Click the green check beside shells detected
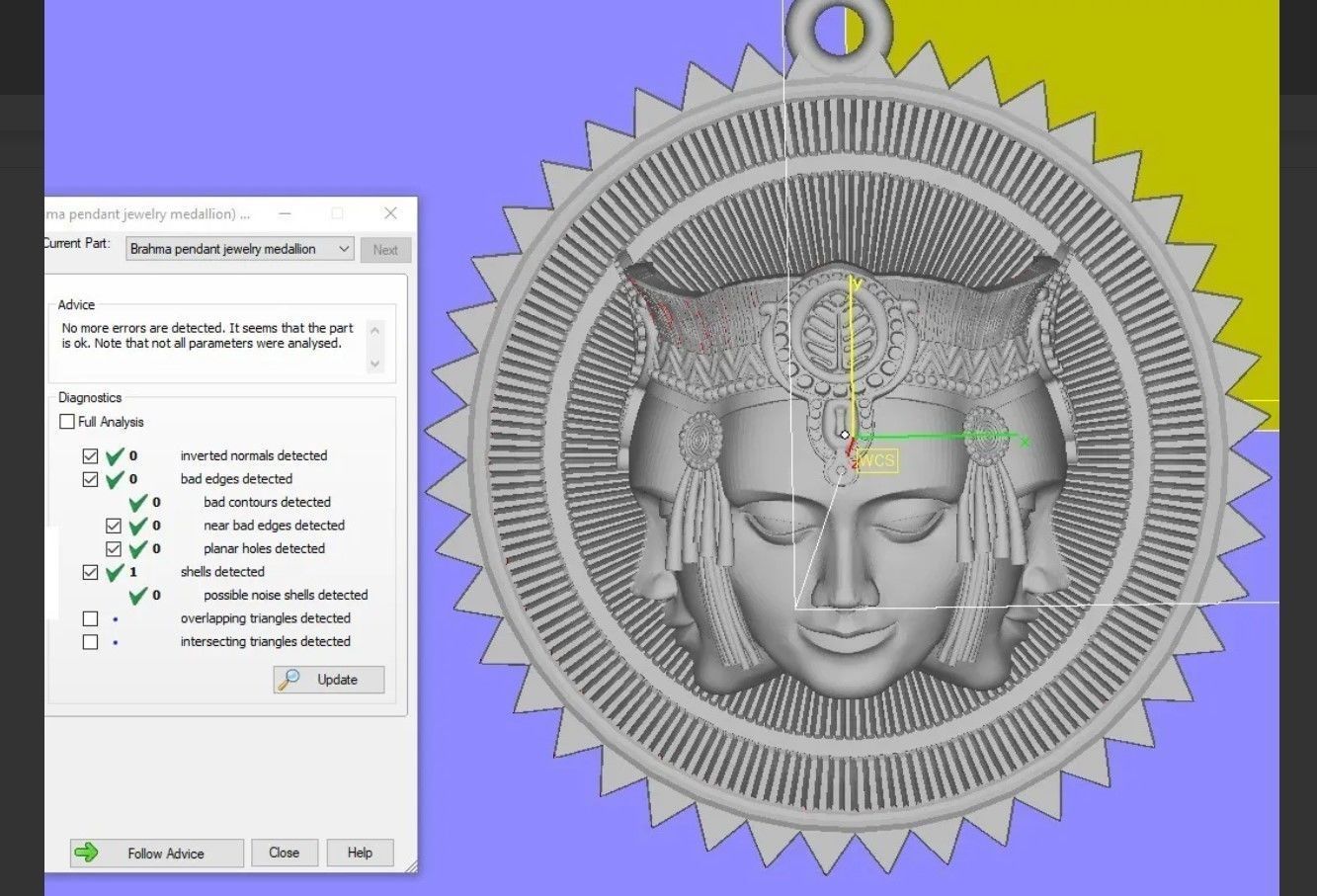Viewport: 1317px width, 896px height. point(116,571)
